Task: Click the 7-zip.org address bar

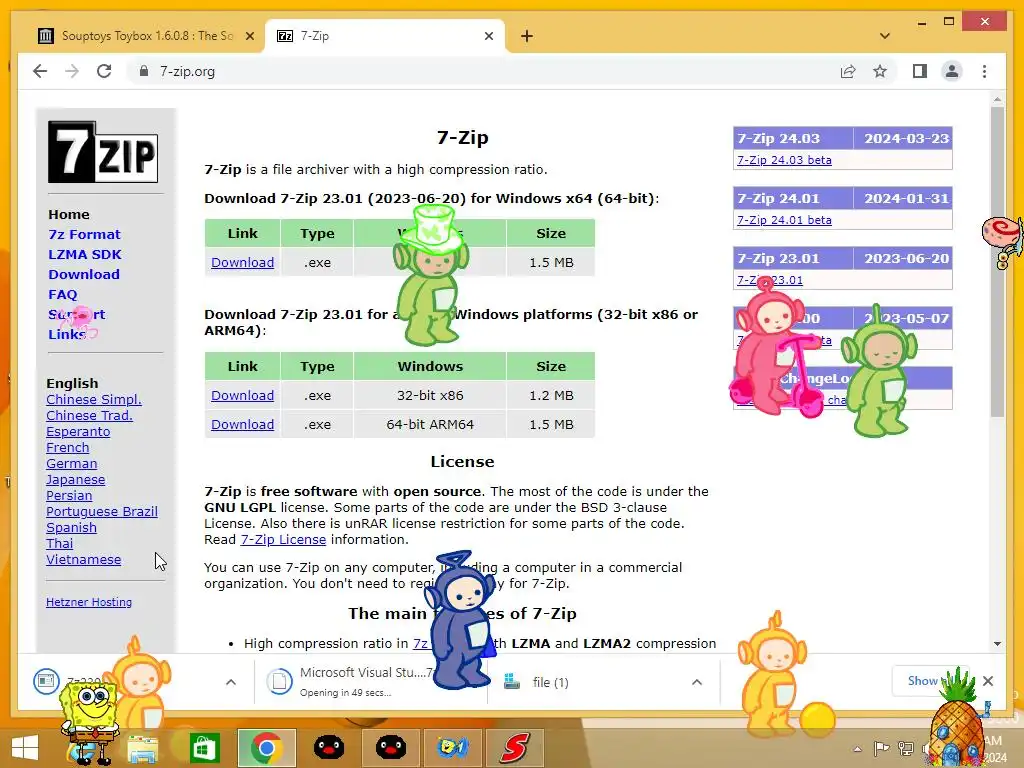Action: tap(483, 71)
